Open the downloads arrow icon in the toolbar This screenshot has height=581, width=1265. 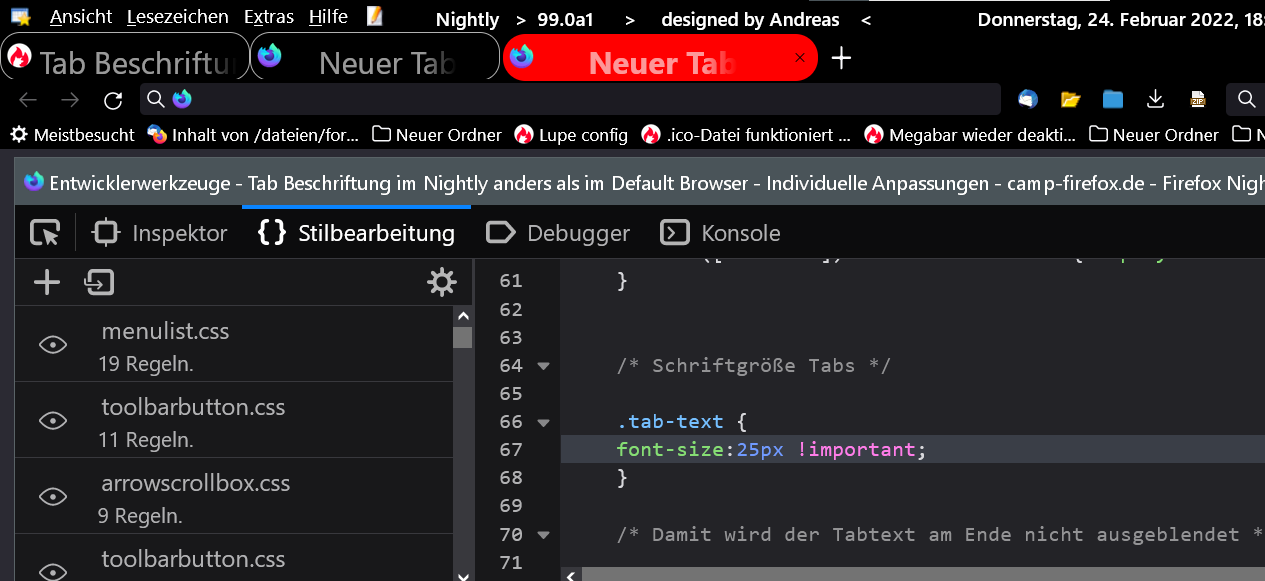1155,99
